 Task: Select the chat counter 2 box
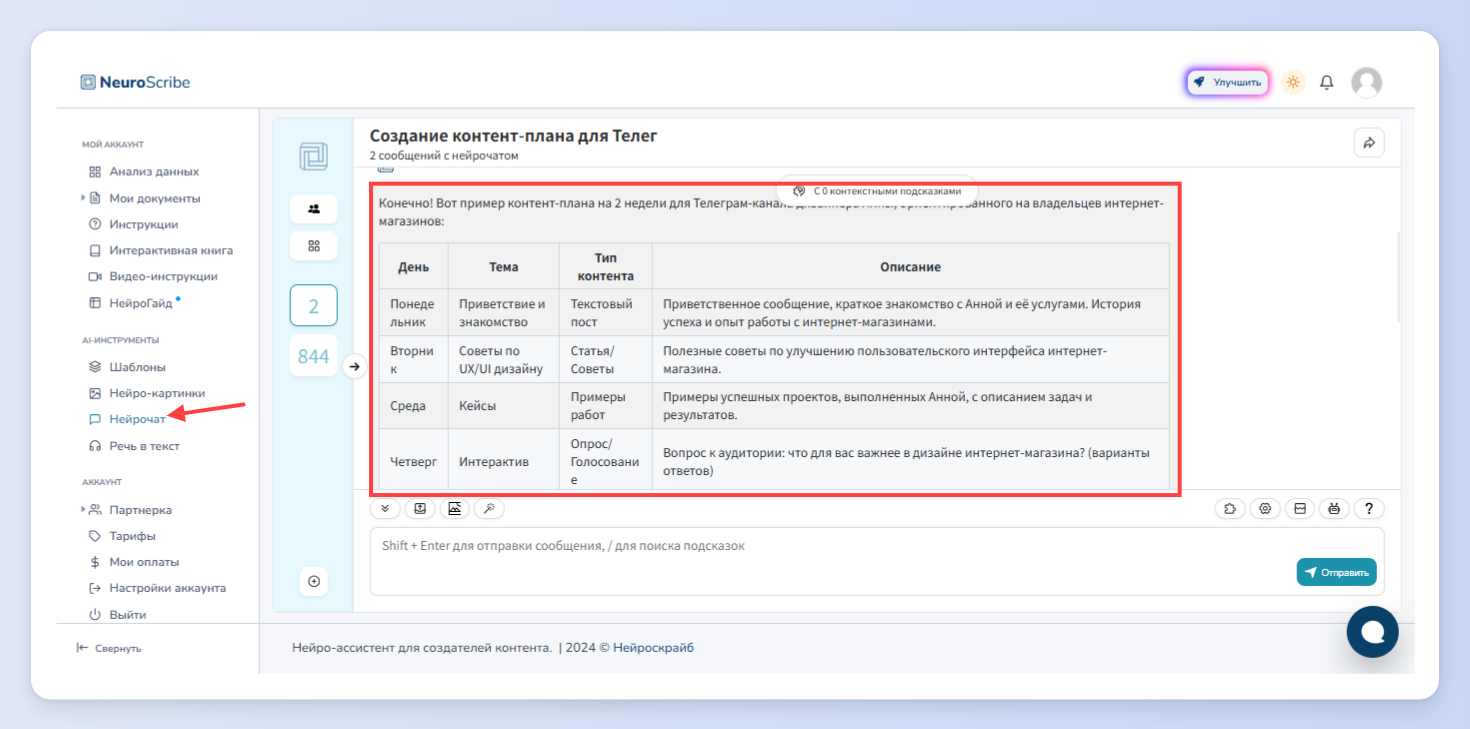pos(314,306)
